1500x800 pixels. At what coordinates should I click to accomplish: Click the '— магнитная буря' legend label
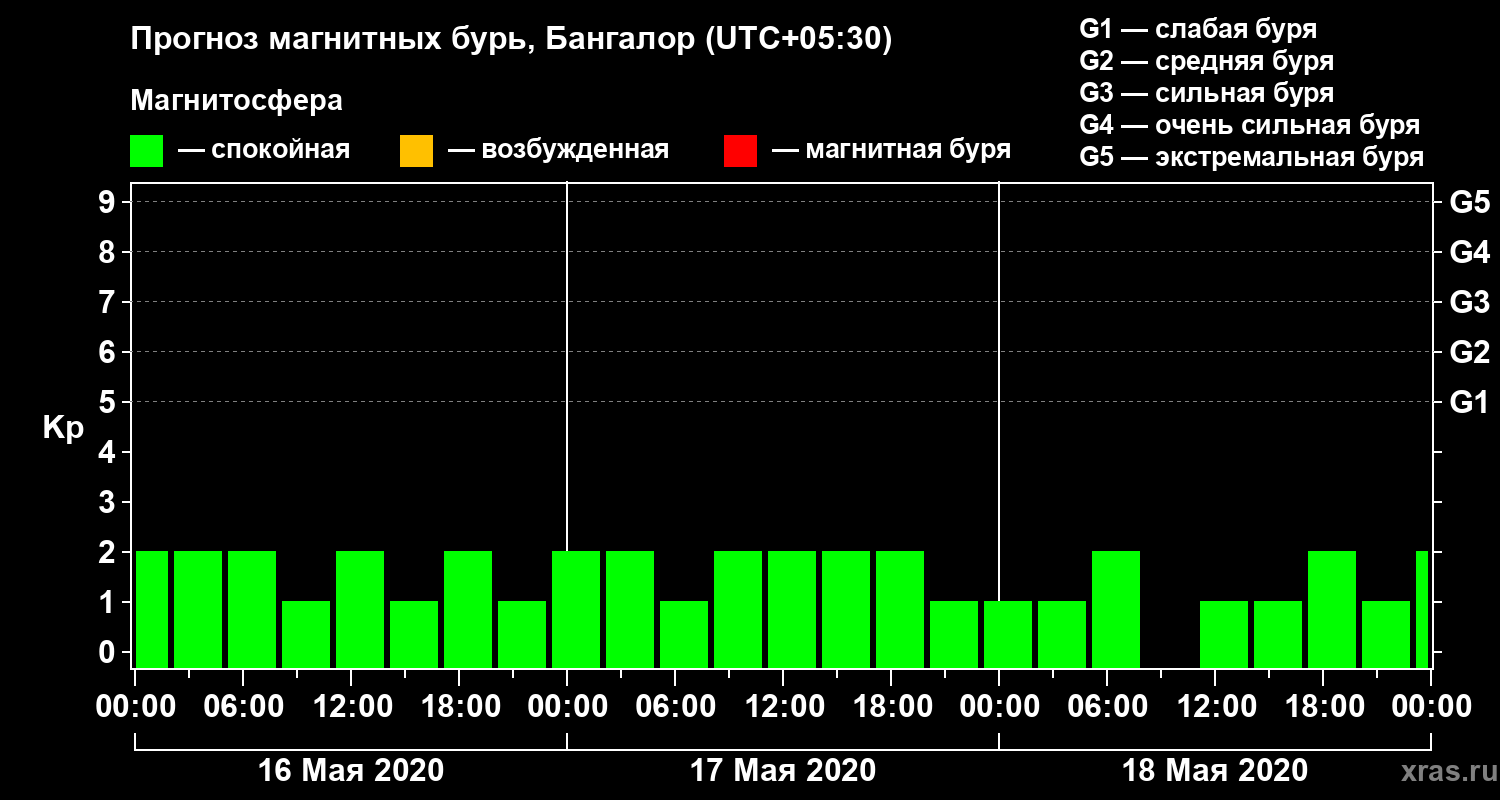tap(892, 150)
